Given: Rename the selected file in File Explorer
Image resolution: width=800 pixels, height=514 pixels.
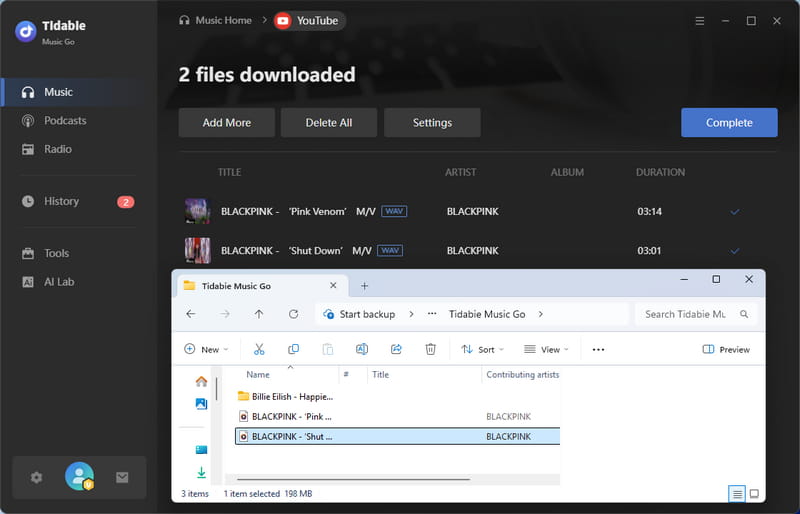Looking at the screenshot, I should click(362, 349).
